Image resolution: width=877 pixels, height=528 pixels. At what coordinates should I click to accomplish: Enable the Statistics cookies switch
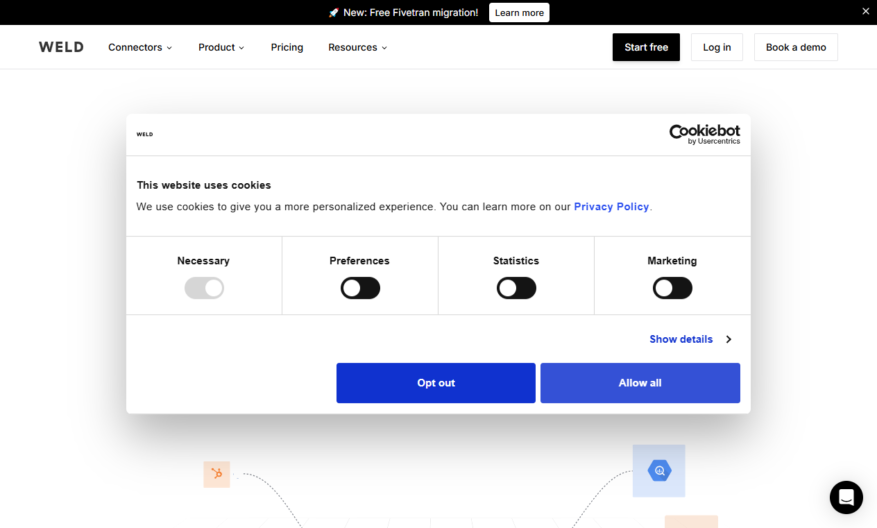click(x=516, y=288)
